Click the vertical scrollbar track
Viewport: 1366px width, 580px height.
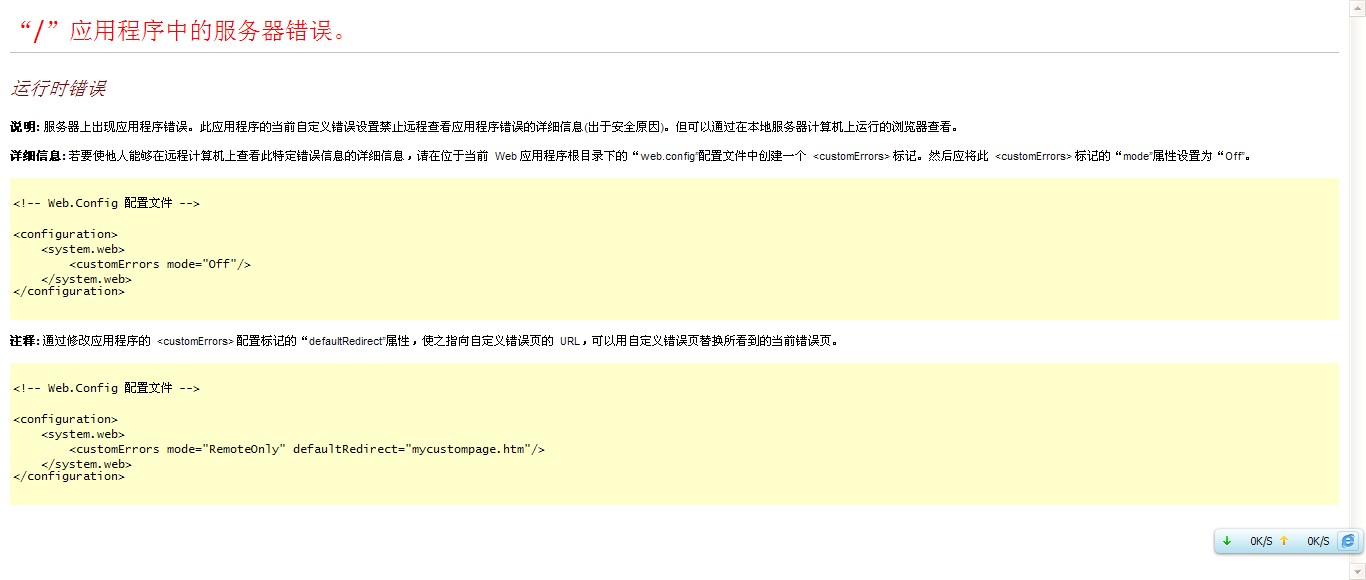pyautogui.click(x=1357, y=290)
